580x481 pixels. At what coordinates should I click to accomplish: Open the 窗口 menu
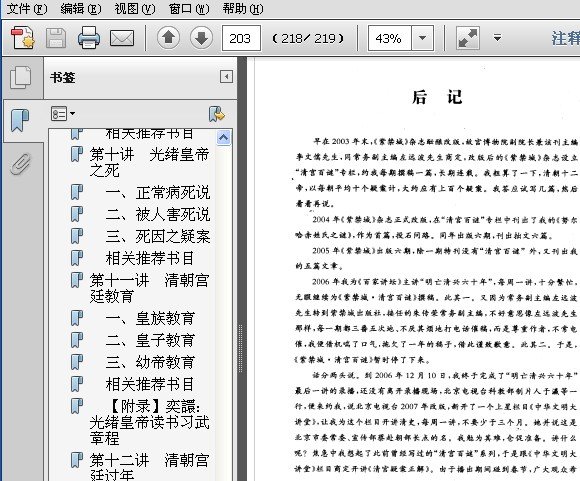[189, 8]
